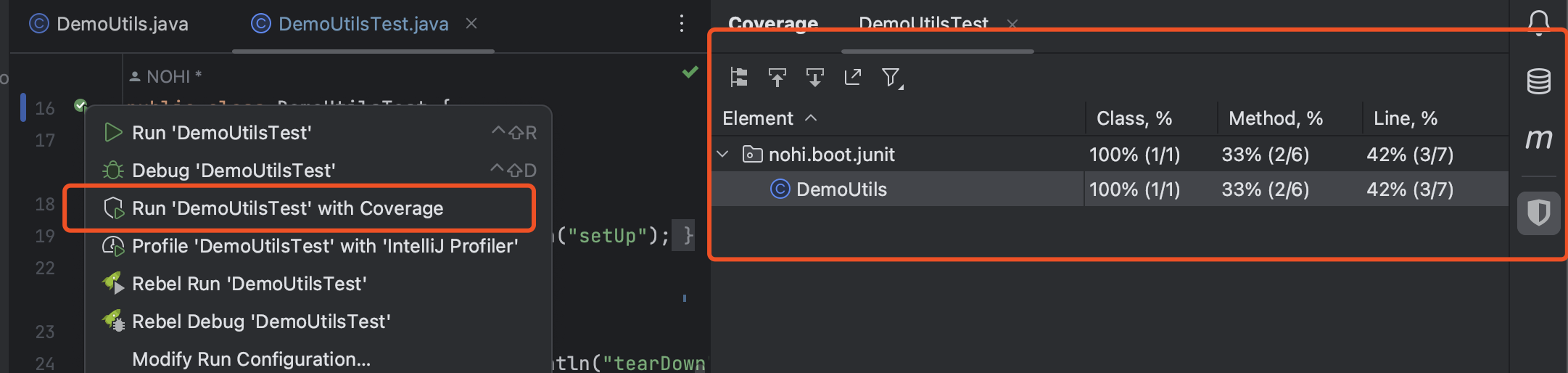Close the DemoUtilsTest coverage tab
The height and width of the screenshot is (373, 1568).
pyautogui.click(x=1012, y=24)
